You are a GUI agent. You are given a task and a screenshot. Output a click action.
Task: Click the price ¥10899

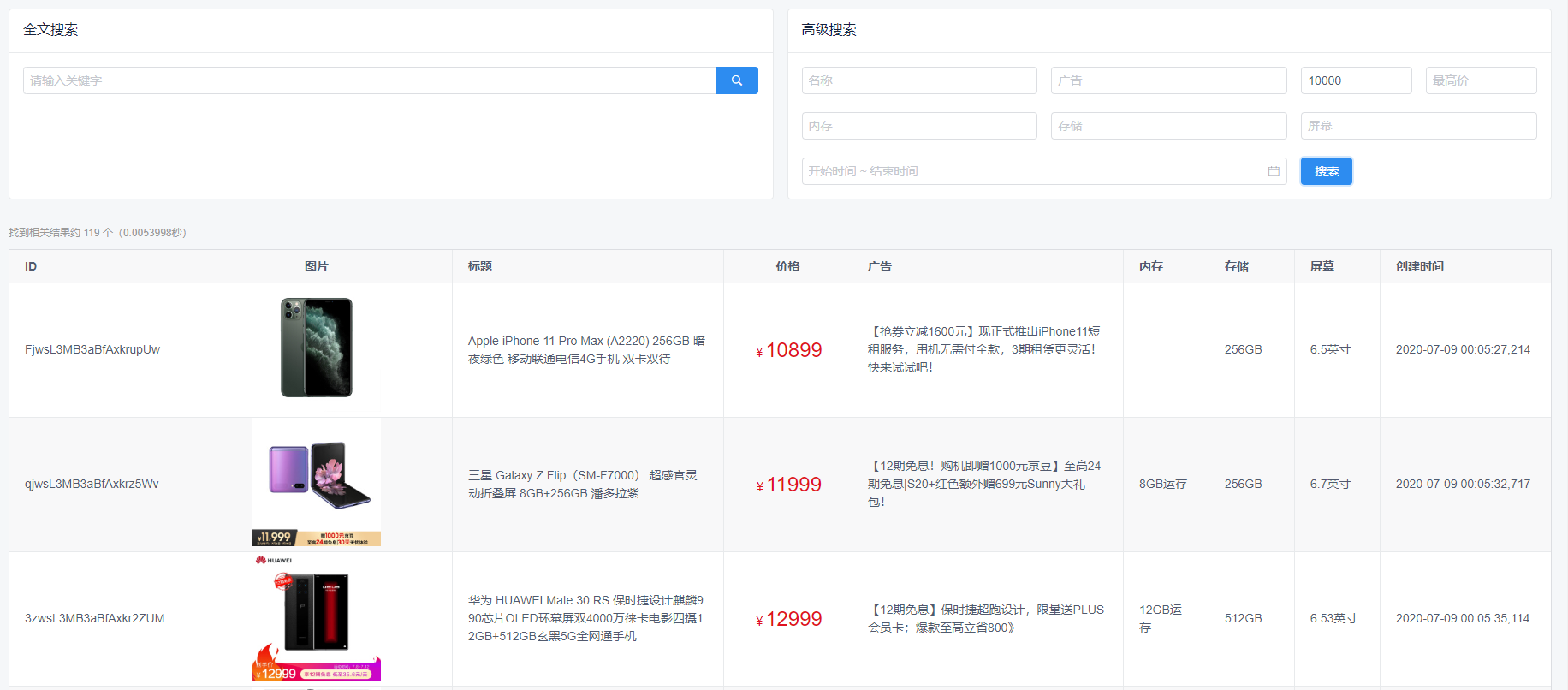788,350
